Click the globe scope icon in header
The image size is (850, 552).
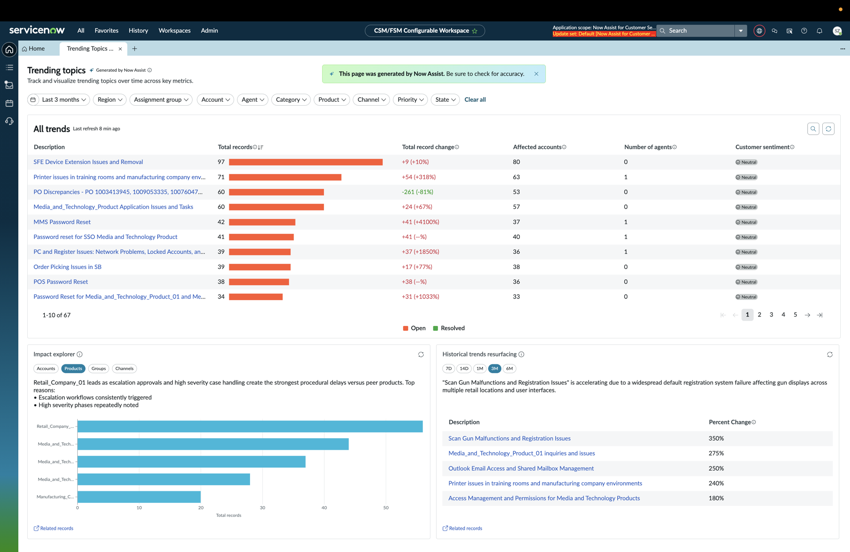759,31
